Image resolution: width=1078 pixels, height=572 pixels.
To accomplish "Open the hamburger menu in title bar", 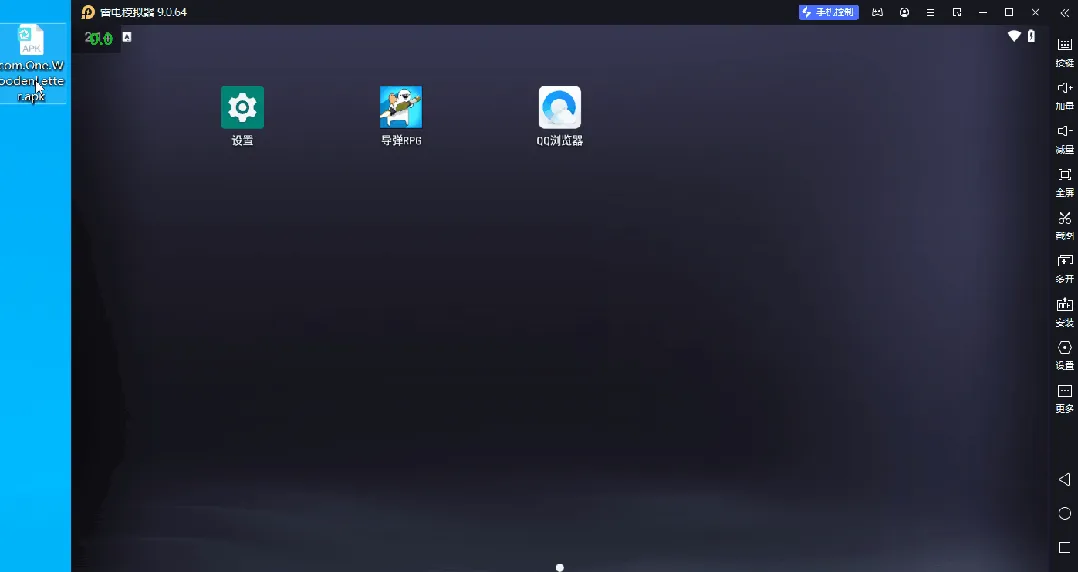I will click(930, 12).
